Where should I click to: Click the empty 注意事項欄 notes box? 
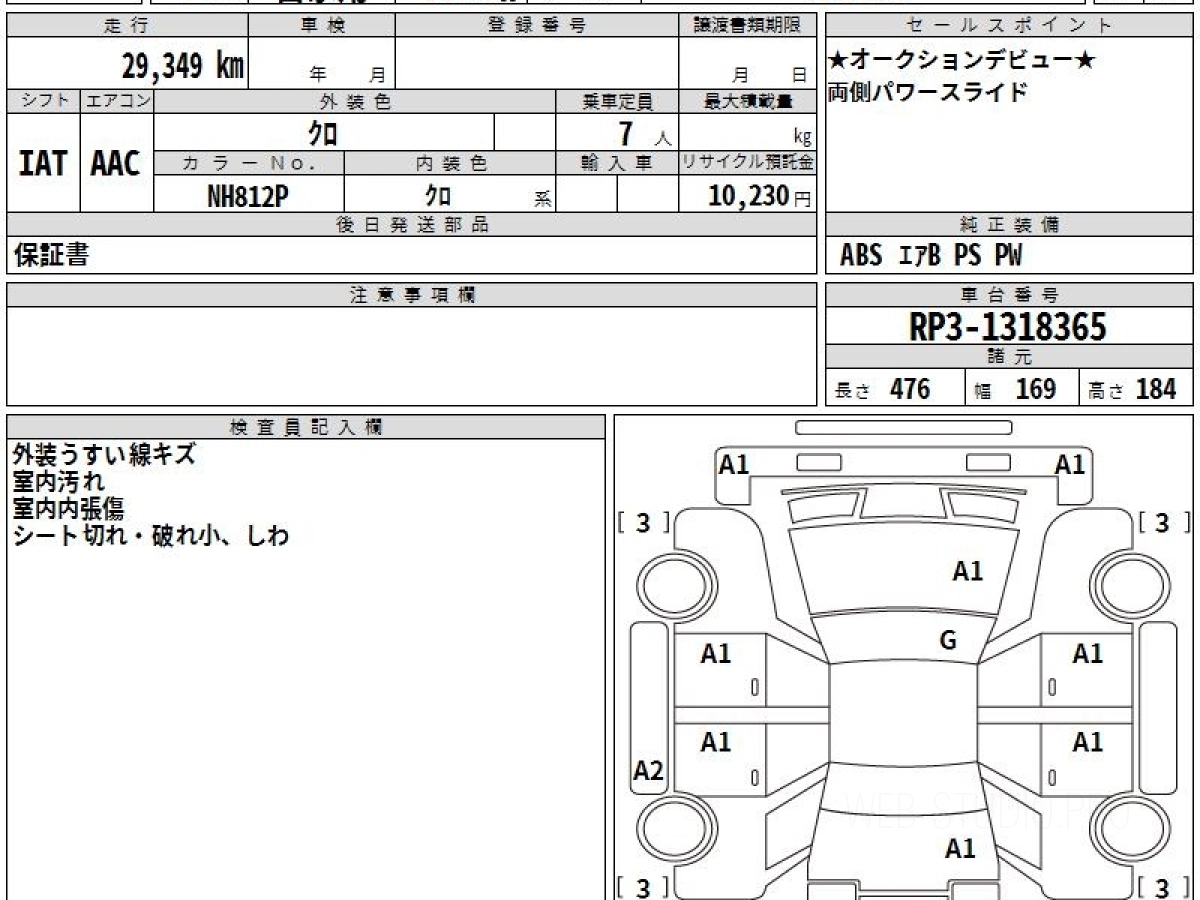(412, 355)
